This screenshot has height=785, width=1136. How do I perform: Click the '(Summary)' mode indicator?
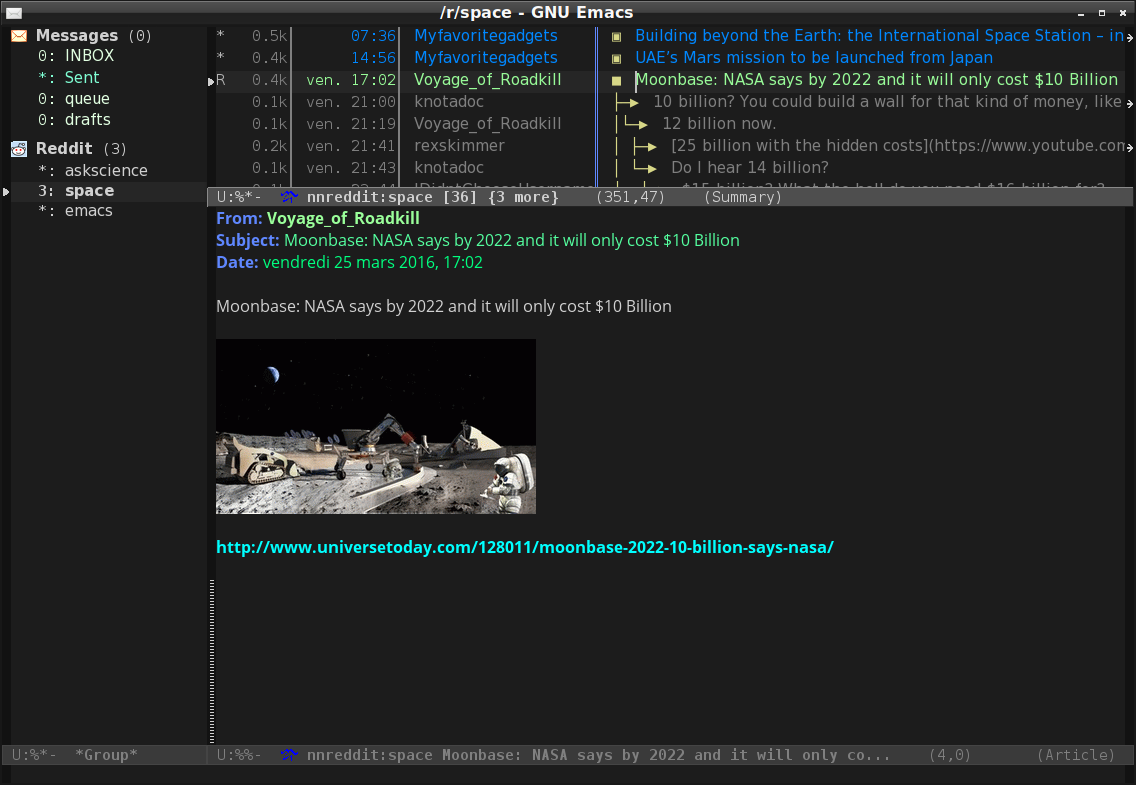click(743, 197)
